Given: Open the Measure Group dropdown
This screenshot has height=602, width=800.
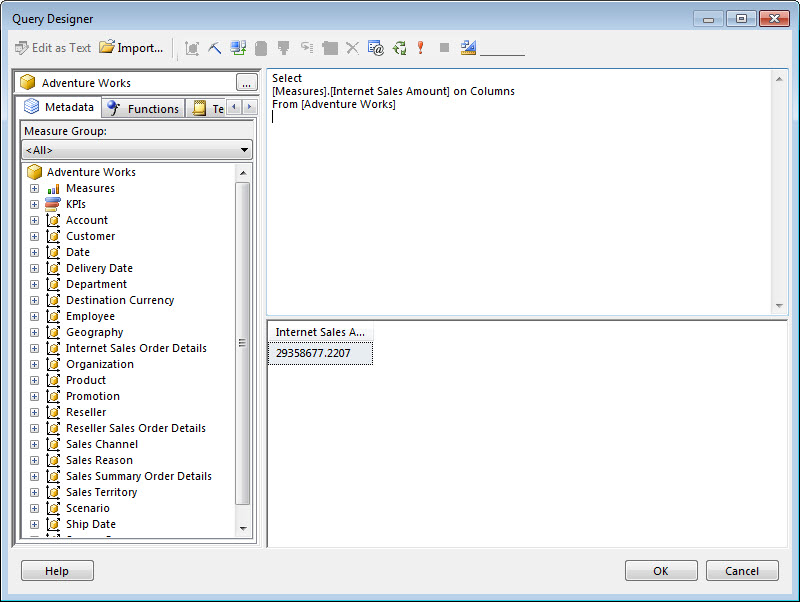Looking at the screenshot, I should pos(137,150).
